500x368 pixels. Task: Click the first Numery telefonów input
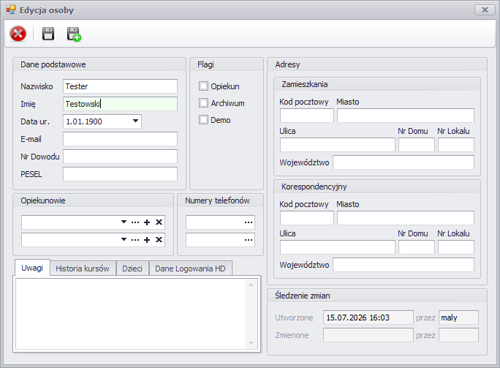click(x=220, y=222)
